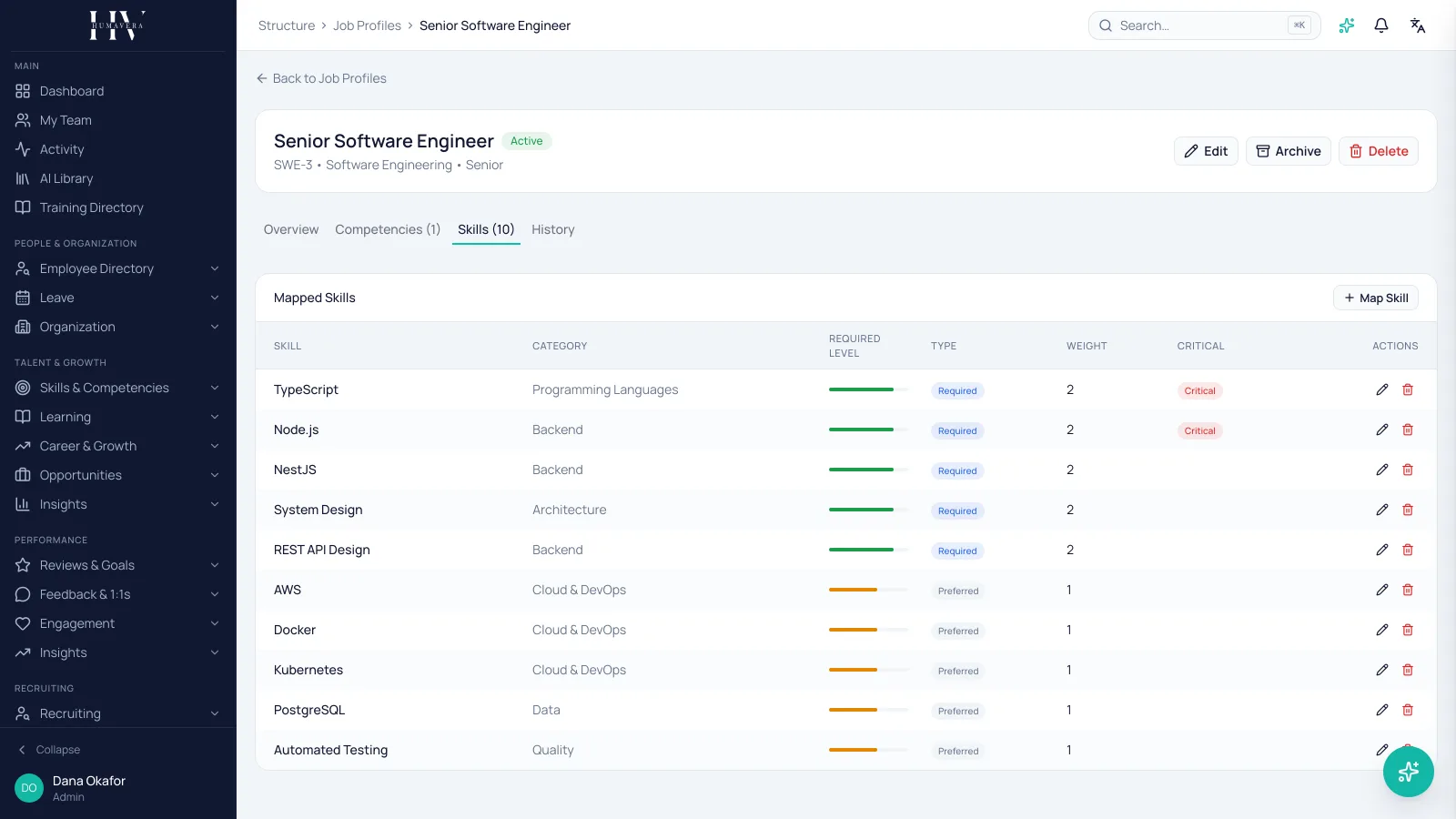
Task: Open the AI sparkle assistant in header
Action: (1347, 25)
